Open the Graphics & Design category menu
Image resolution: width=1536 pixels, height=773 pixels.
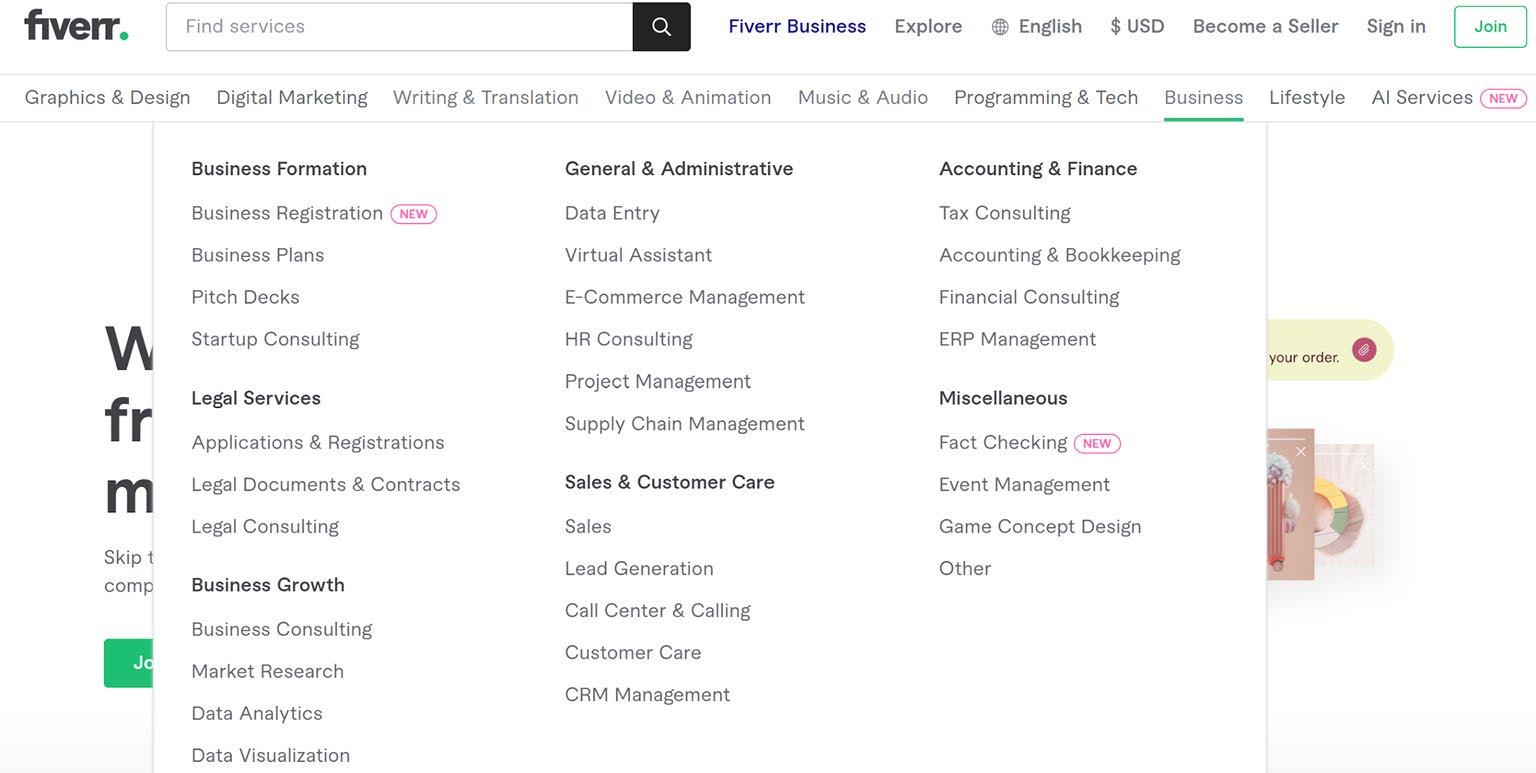coord(107,98)
